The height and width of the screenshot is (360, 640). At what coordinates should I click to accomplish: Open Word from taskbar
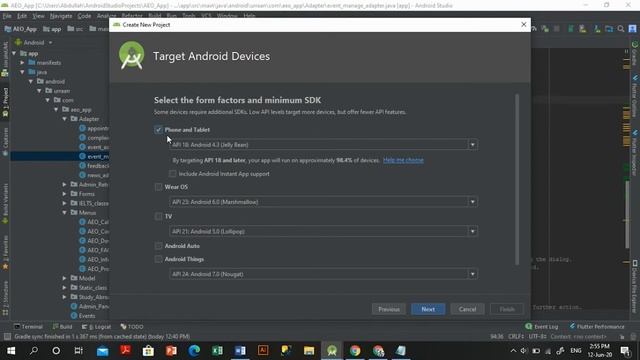pyautogui.click(x=240, y=351)
